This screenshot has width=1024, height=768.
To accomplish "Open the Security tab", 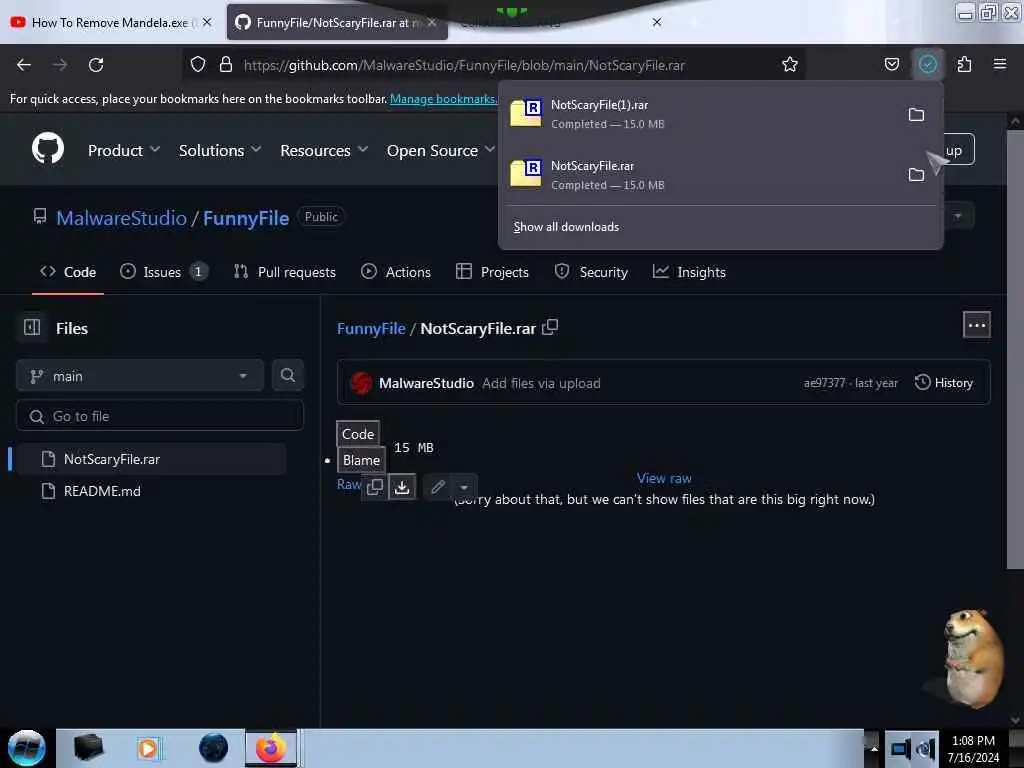I will coord(591,272).
